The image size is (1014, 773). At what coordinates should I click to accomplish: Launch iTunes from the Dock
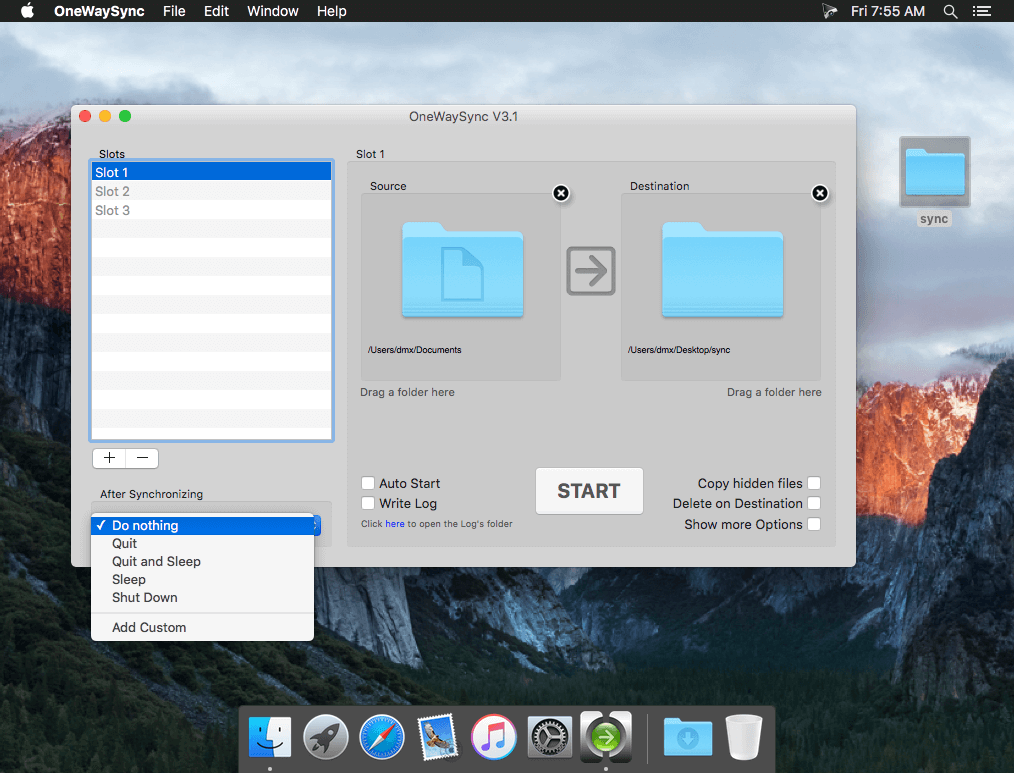coord(493,737)
